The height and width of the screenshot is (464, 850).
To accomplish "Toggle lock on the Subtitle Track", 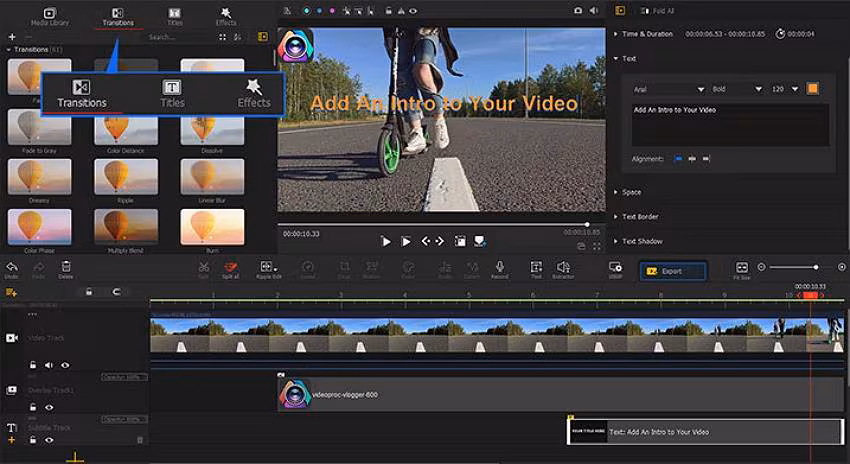I will [33, 440].
